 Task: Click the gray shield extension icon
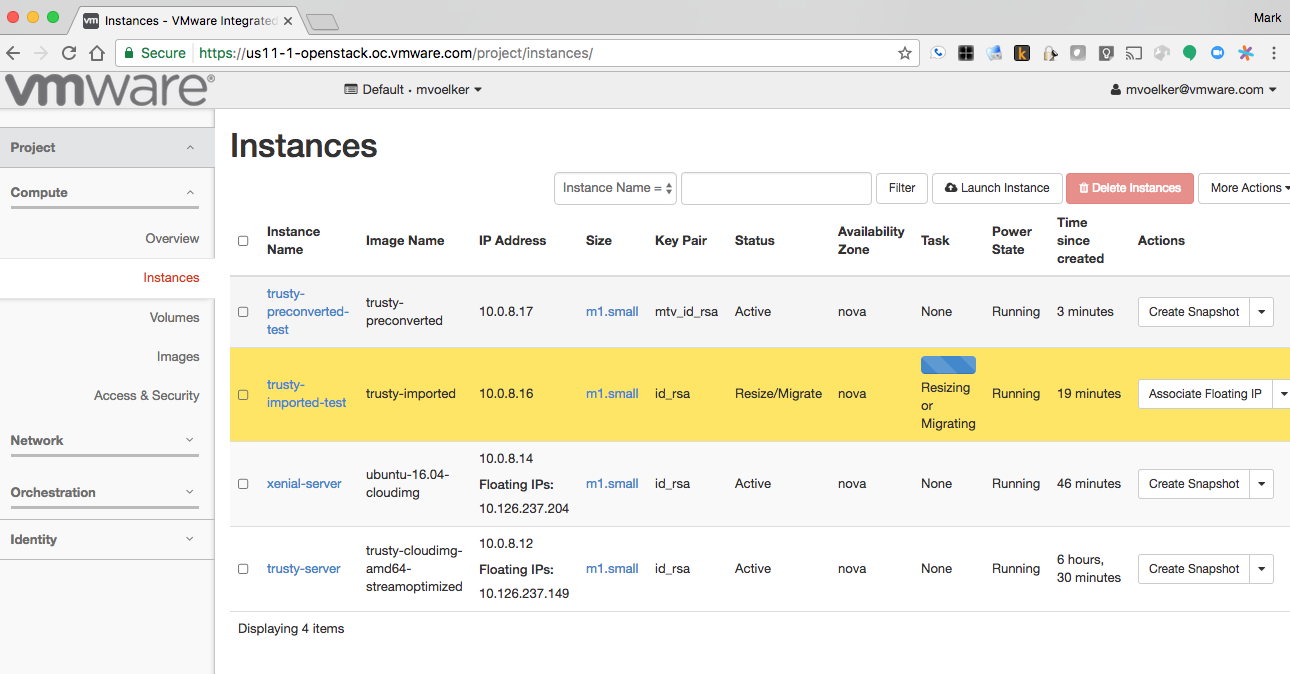pyautogui.click(x=1078, y=53)
